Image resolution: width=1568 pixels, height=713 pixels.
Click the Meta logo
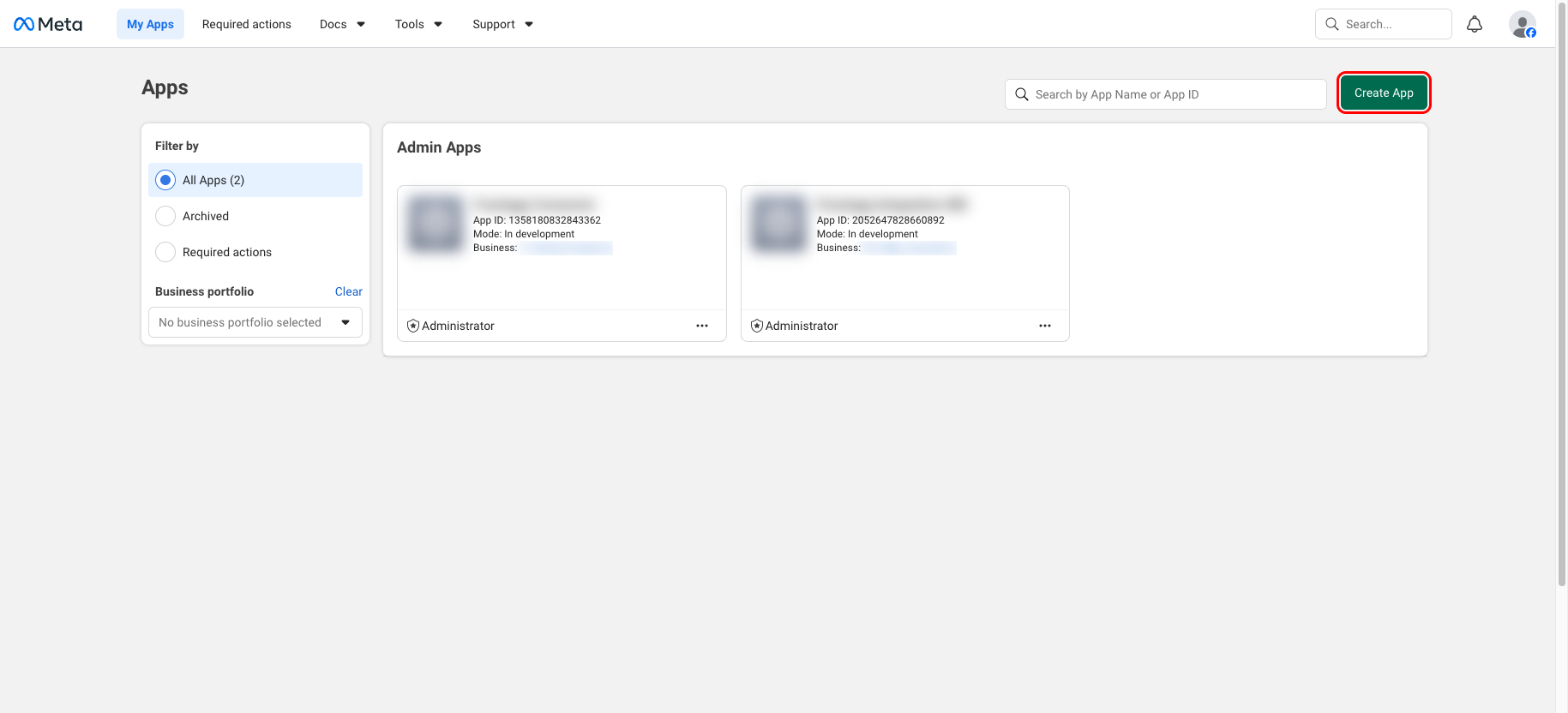tap(48, 24)
